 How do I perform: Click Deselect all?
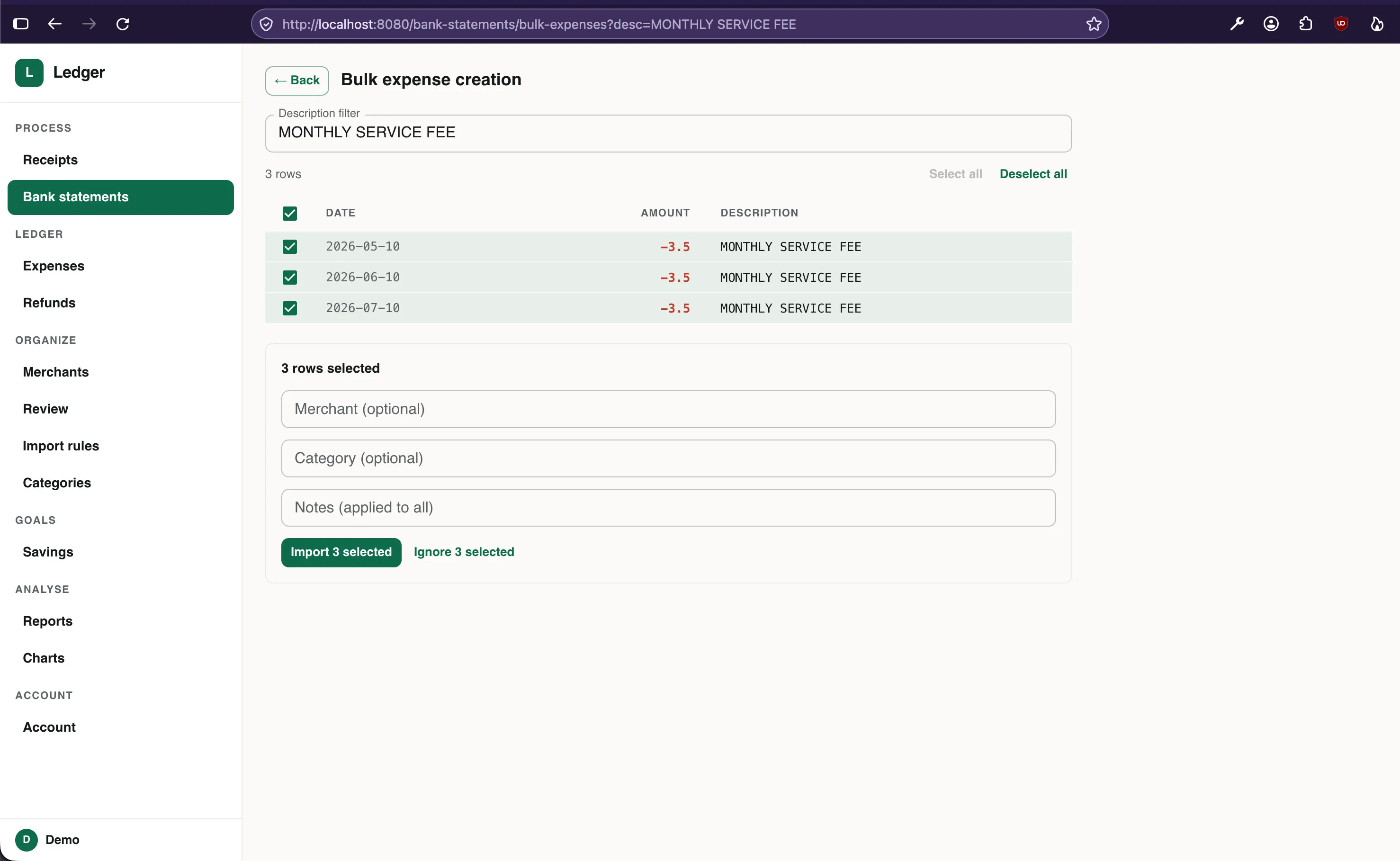1033,174
